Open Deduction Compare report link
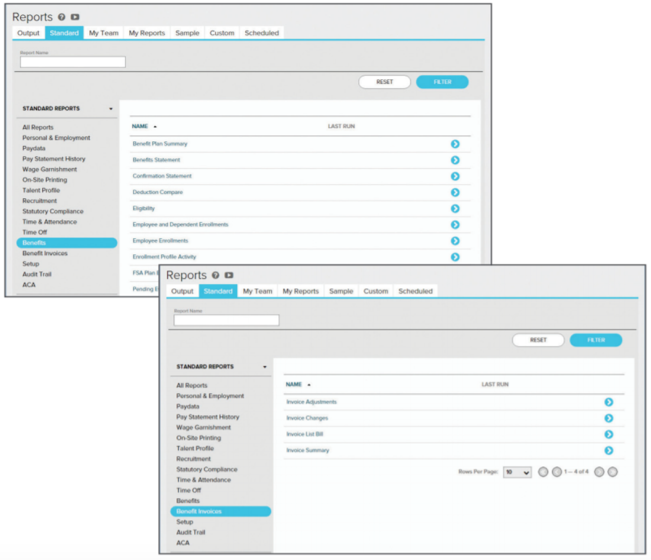 158,192
